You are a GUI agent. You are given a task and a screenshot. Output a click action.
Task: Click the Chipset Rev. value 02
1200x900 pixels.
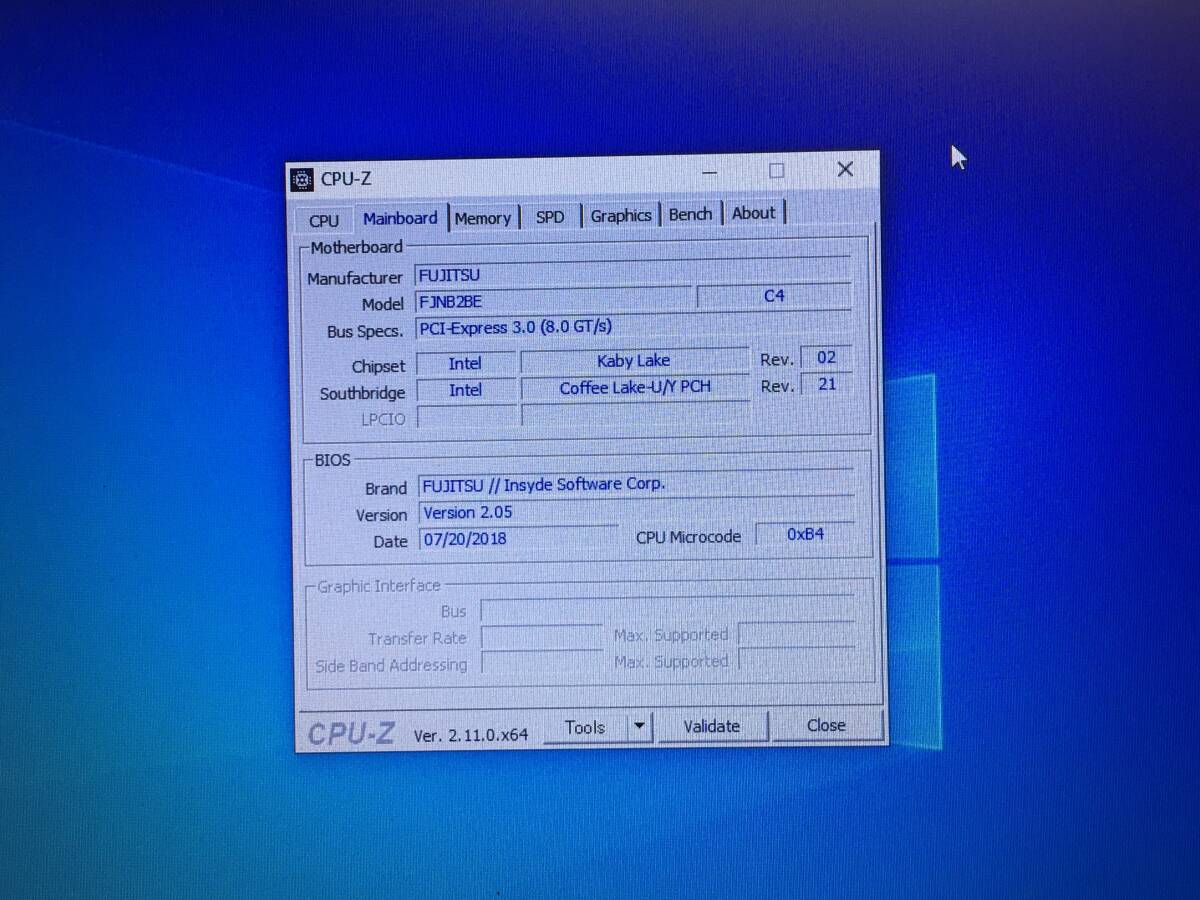[x=826, y=358]
